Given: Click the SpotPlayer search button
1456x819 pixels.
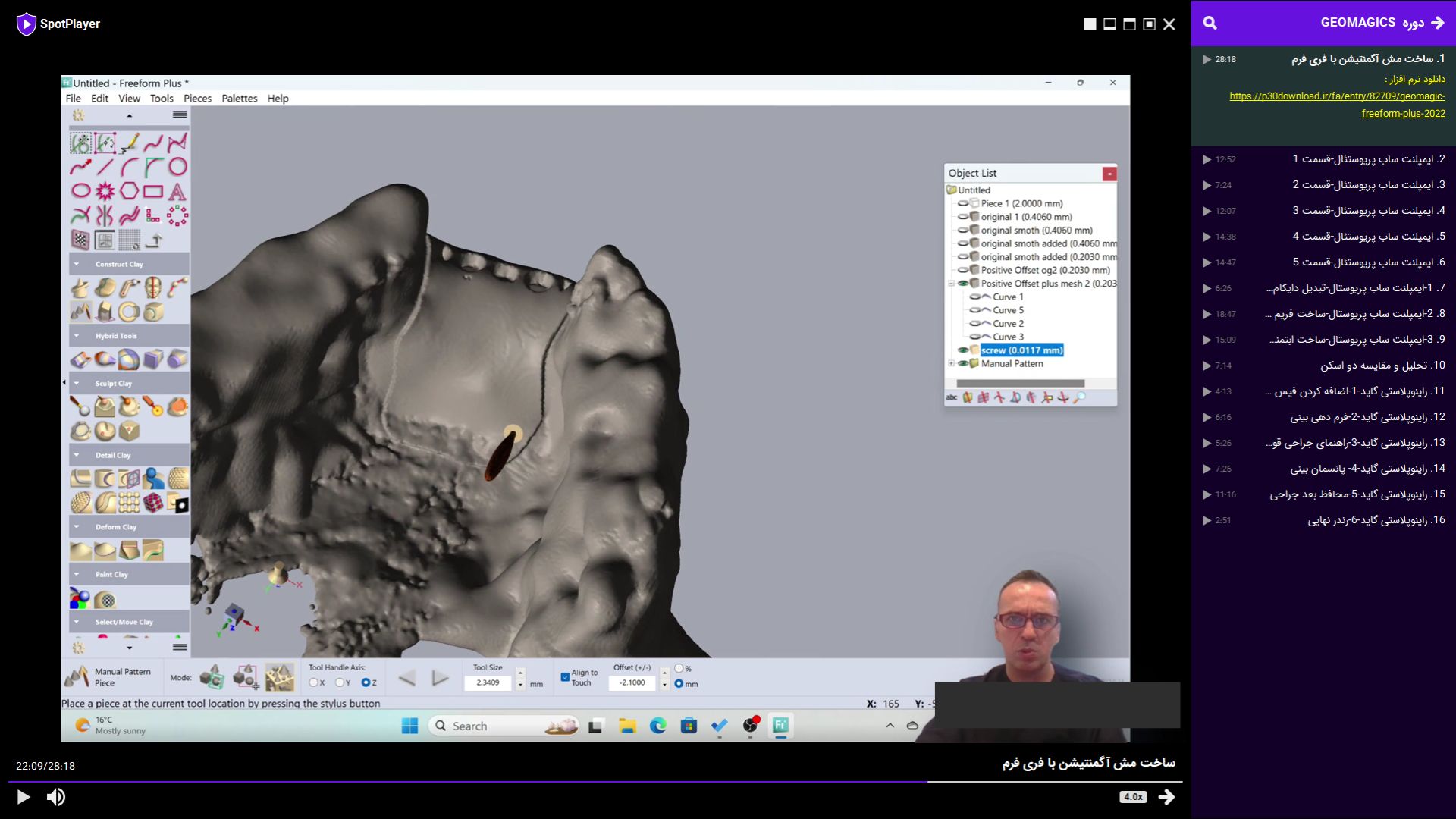Looking at the screenshot, I should [x=1210, y=23].
